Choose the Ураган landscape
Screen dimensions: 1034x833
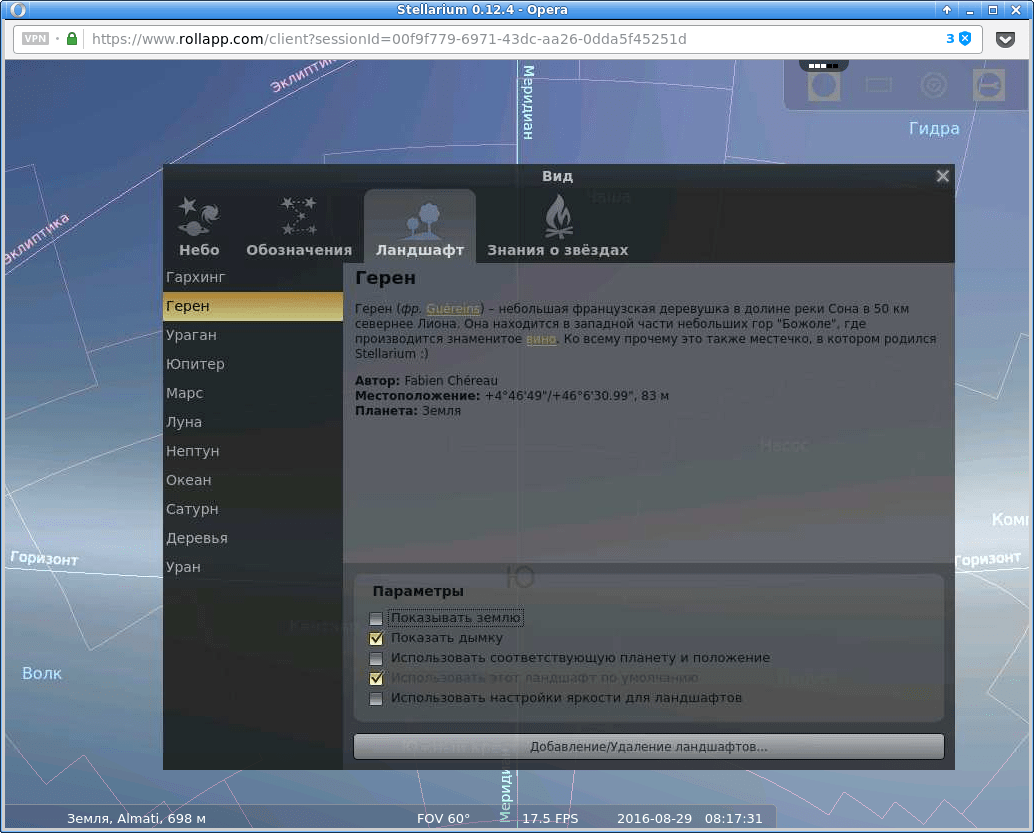coord(253,335)
